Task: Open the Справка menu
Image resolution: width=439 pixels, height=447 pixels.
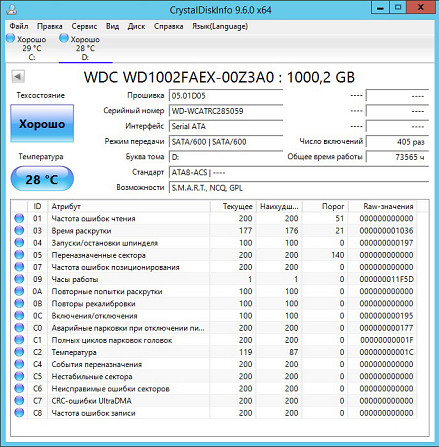Action: pyautogui.click(x=168, y=26)
